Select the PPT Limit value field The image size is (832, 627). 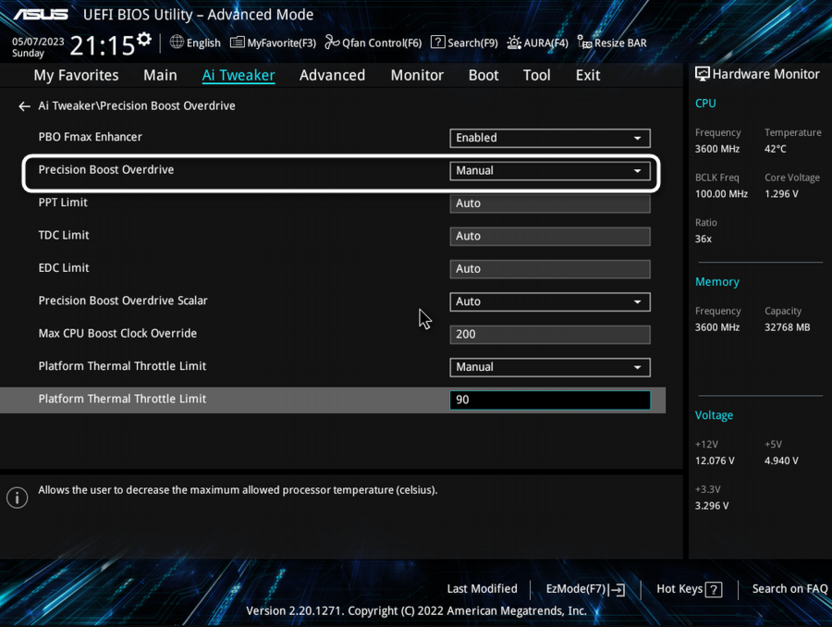(x=549, y=203)
